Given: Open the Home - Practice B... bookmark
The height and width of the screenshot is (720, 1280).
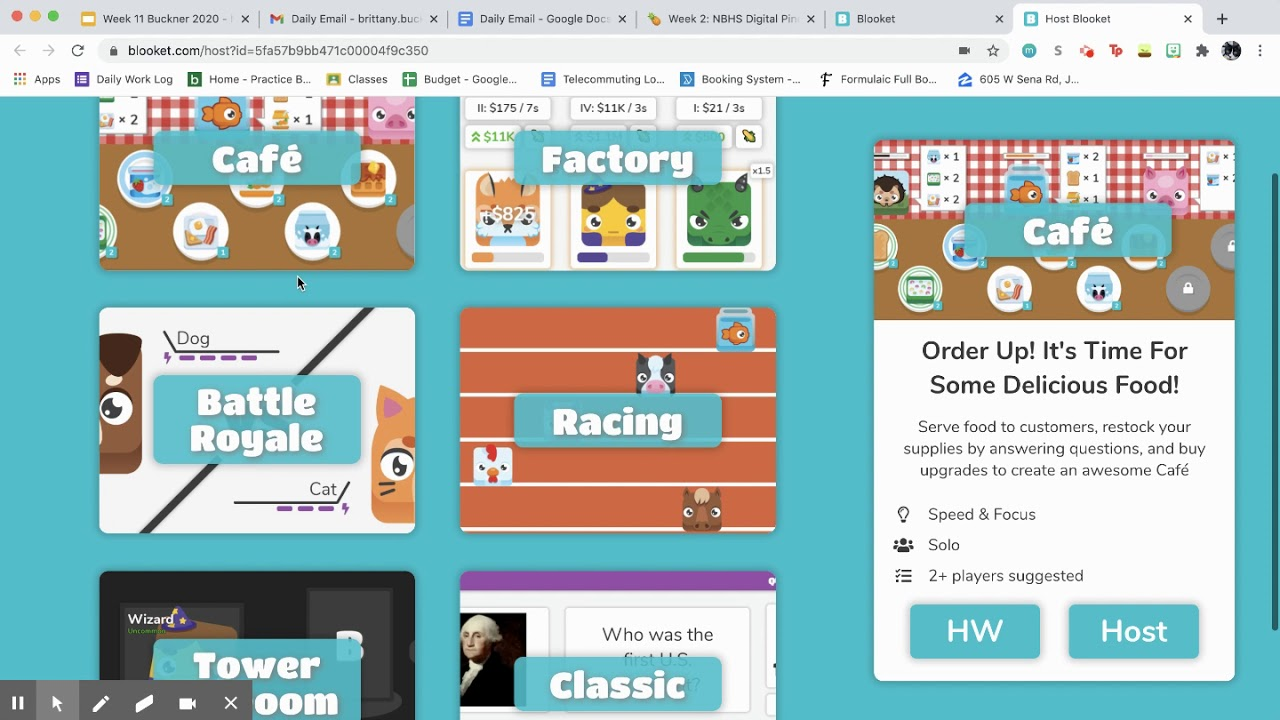Looking at the screenshot, I should 249,79.
